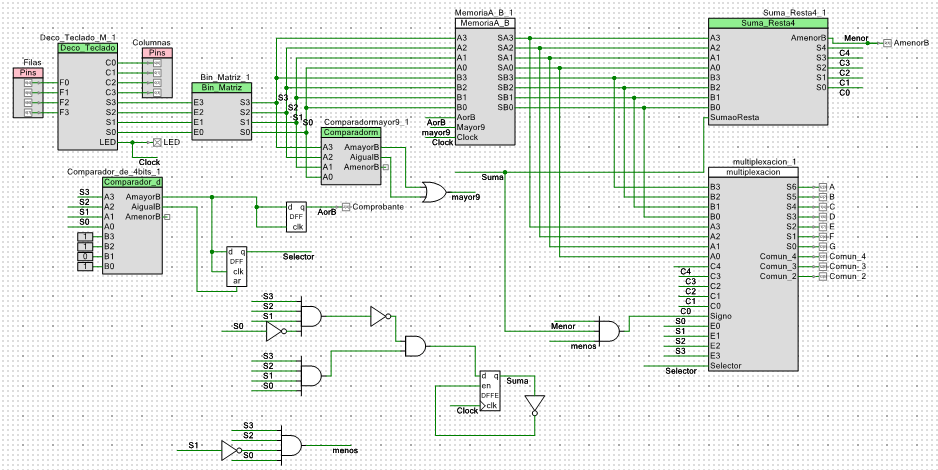
Task: Select the bottom AND gate outputting menos
Action: click(295, 445)
